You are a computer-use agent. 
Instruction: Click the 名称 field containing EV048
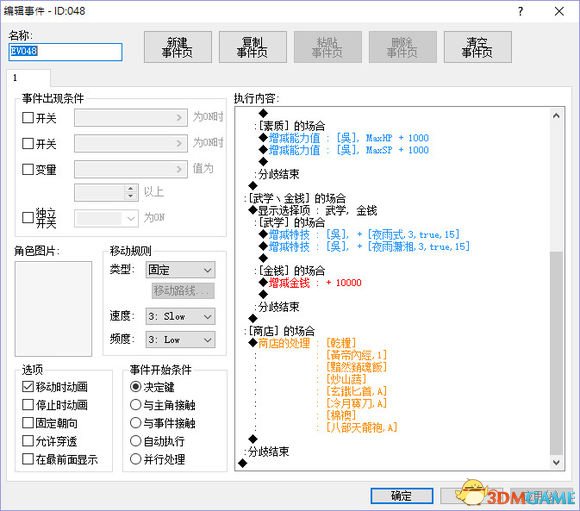pyautogui.click(x=65, y=52)
